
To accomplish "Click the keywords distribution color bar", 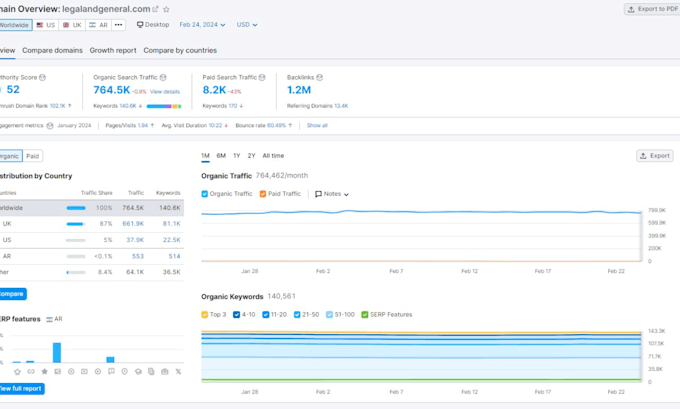I will coord(164,106).
